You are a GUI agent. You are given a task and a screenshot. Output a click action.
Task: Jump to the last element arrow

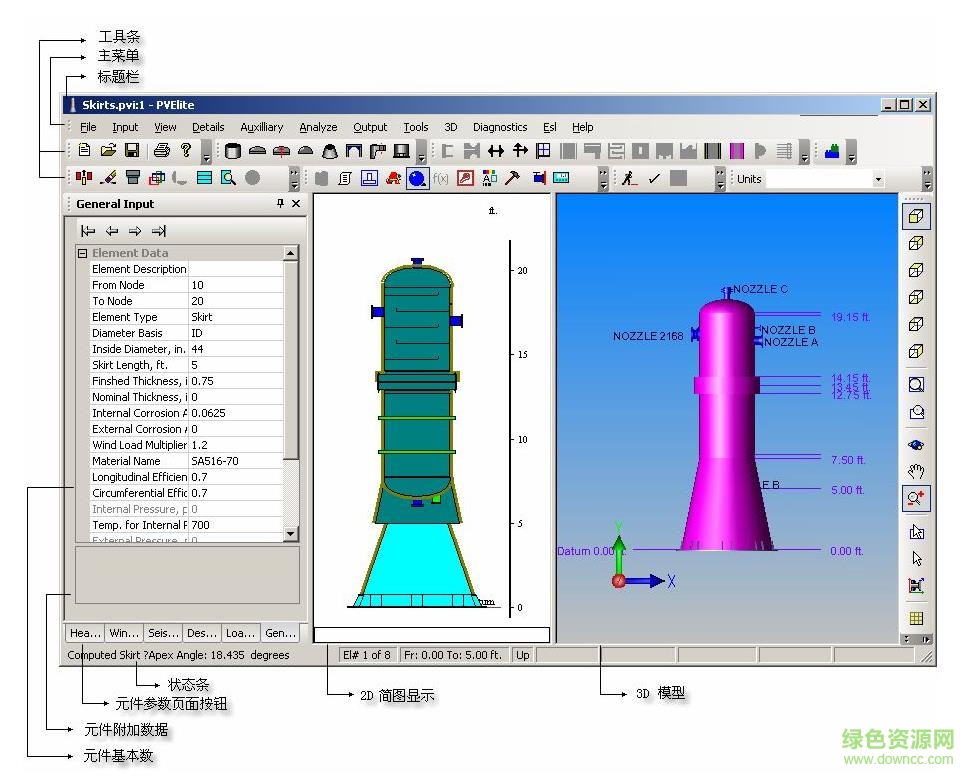(157, 231)
